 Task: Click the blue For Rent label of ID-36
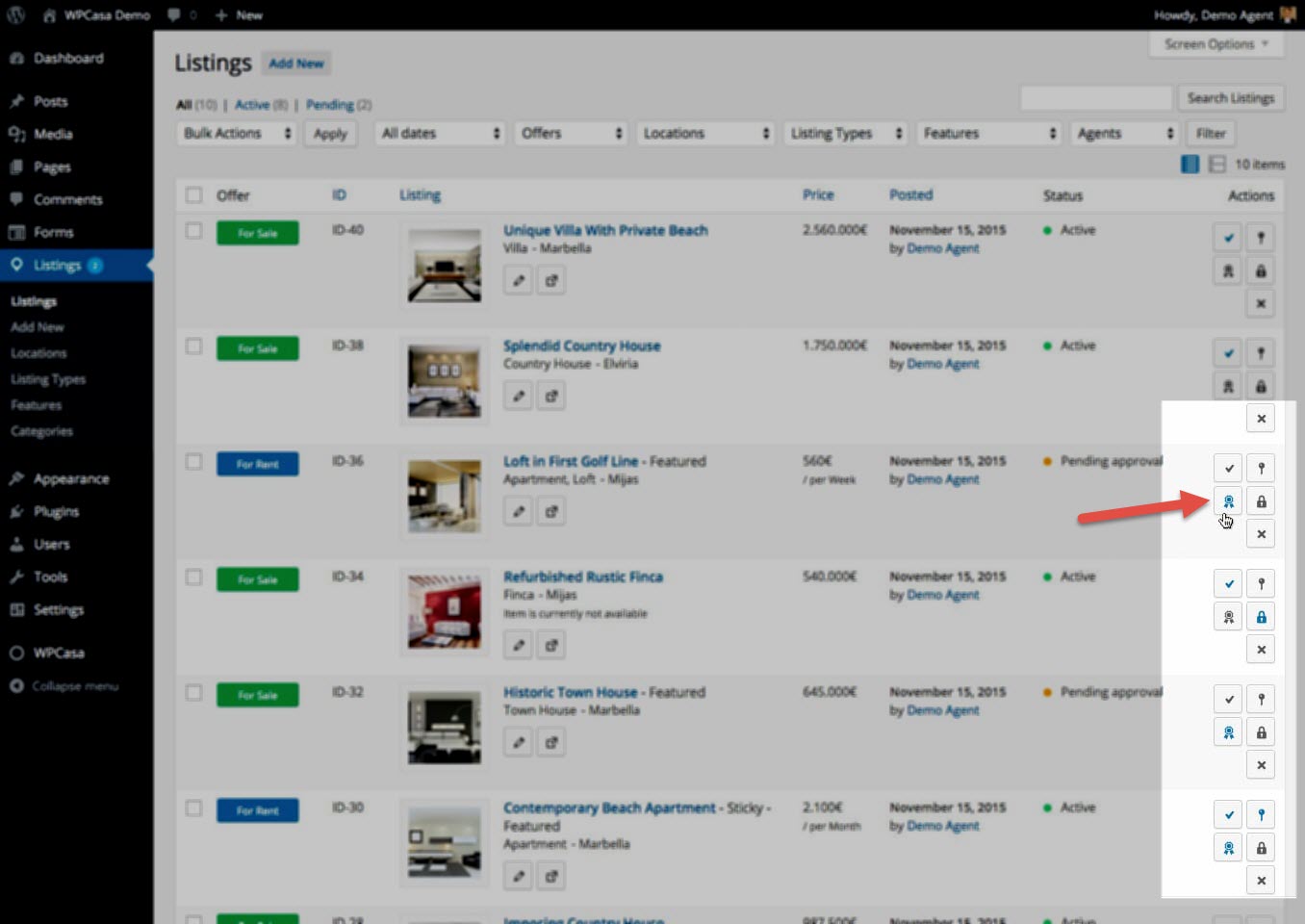[x=257, y=464]
